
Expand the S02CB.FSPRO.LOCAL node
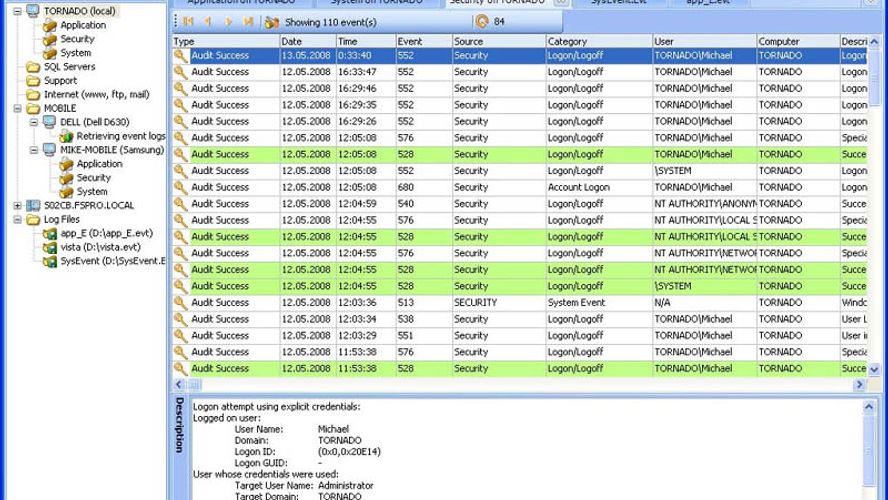pyautogui.click(x=17, y=206)
